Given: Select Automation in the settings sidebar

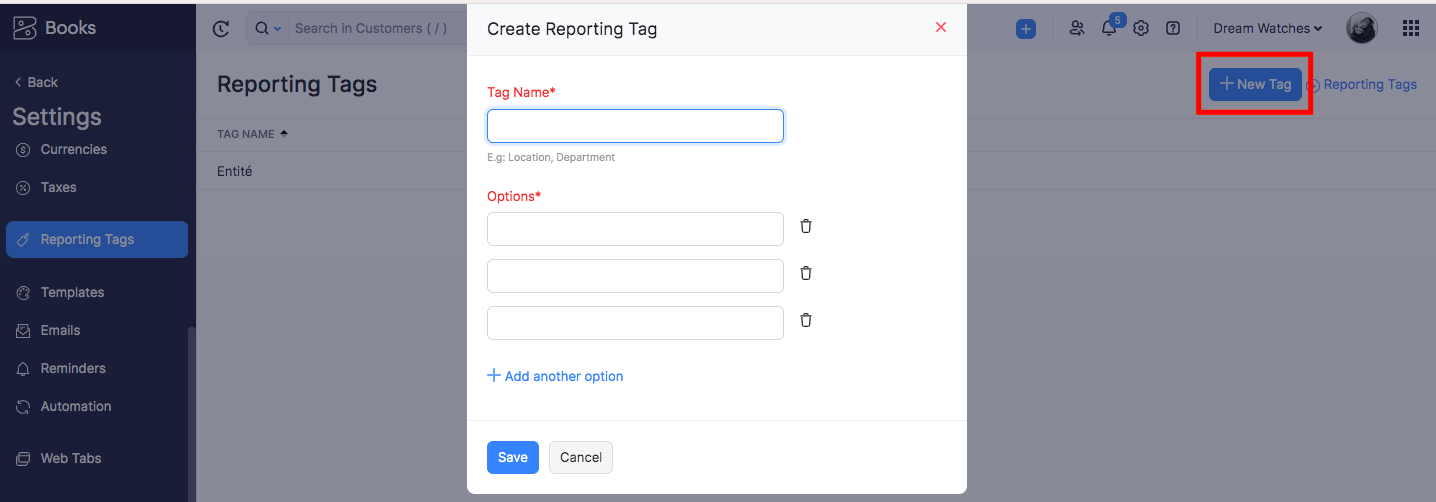Looking at the screenshot, I should point(76,406).
